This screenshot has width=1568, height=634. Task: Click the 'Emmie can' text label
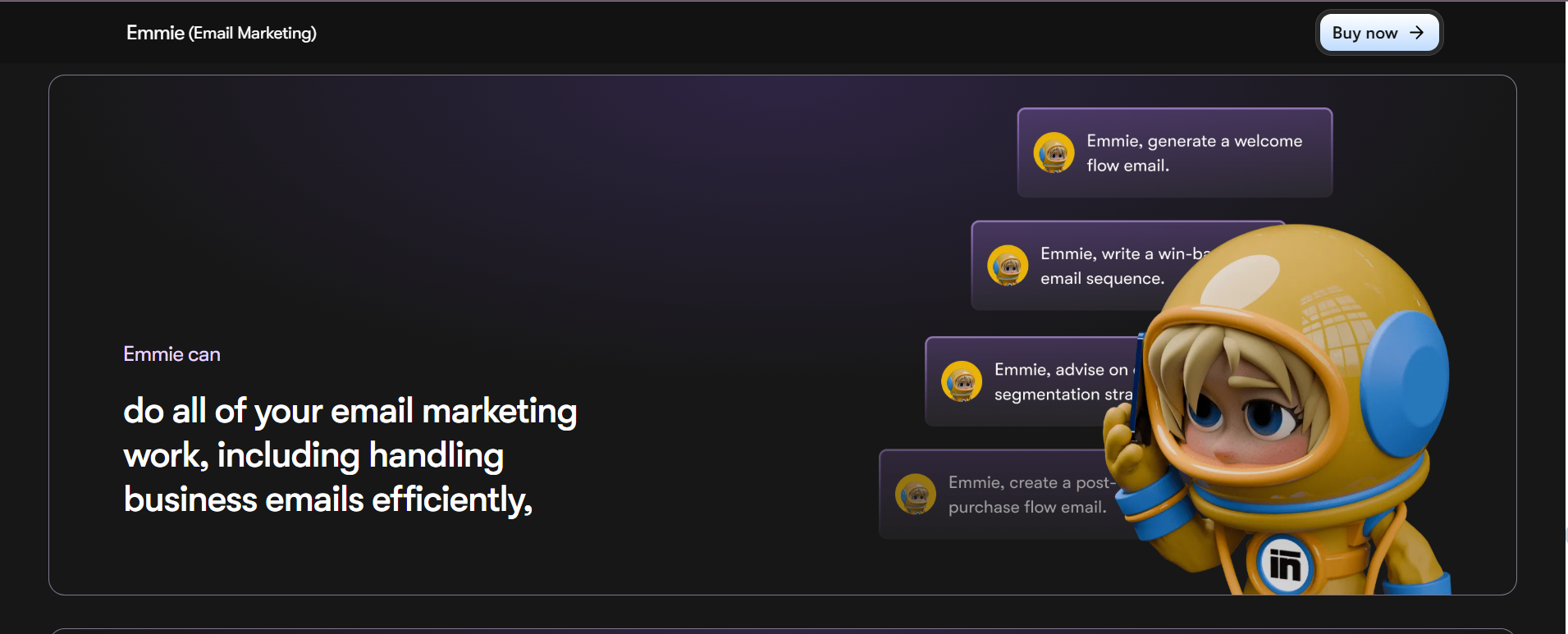(x=171, y=354)
